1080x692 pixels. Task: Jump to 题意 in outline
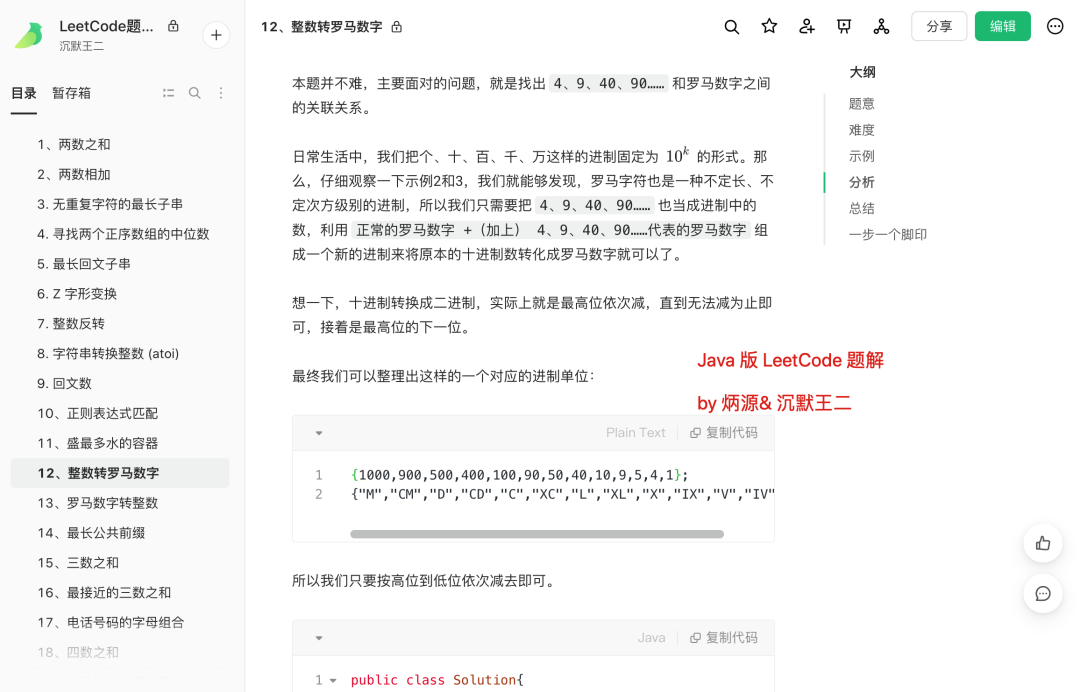[862, 104]
